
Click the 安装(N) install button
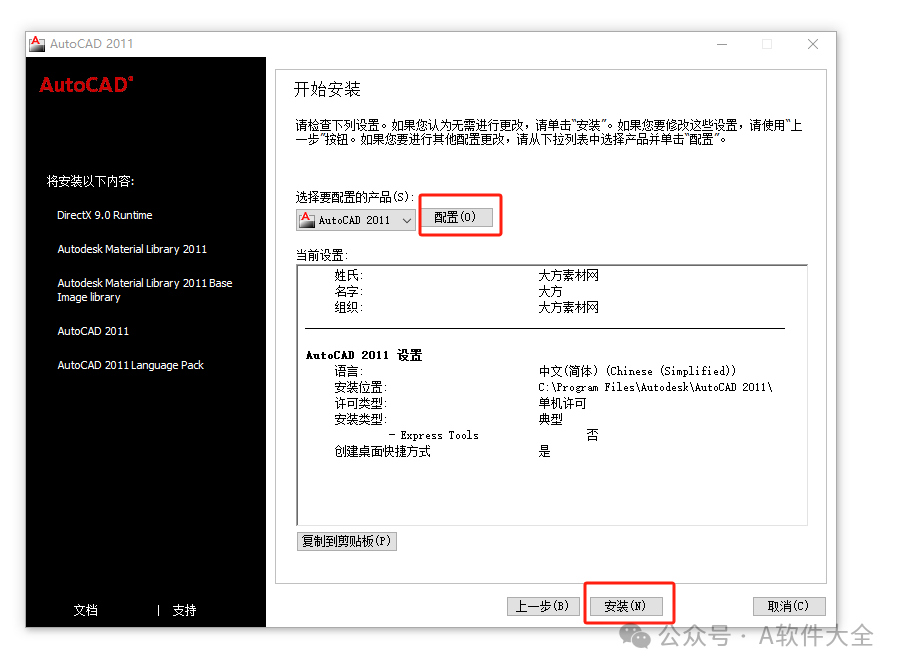(626, 606)
